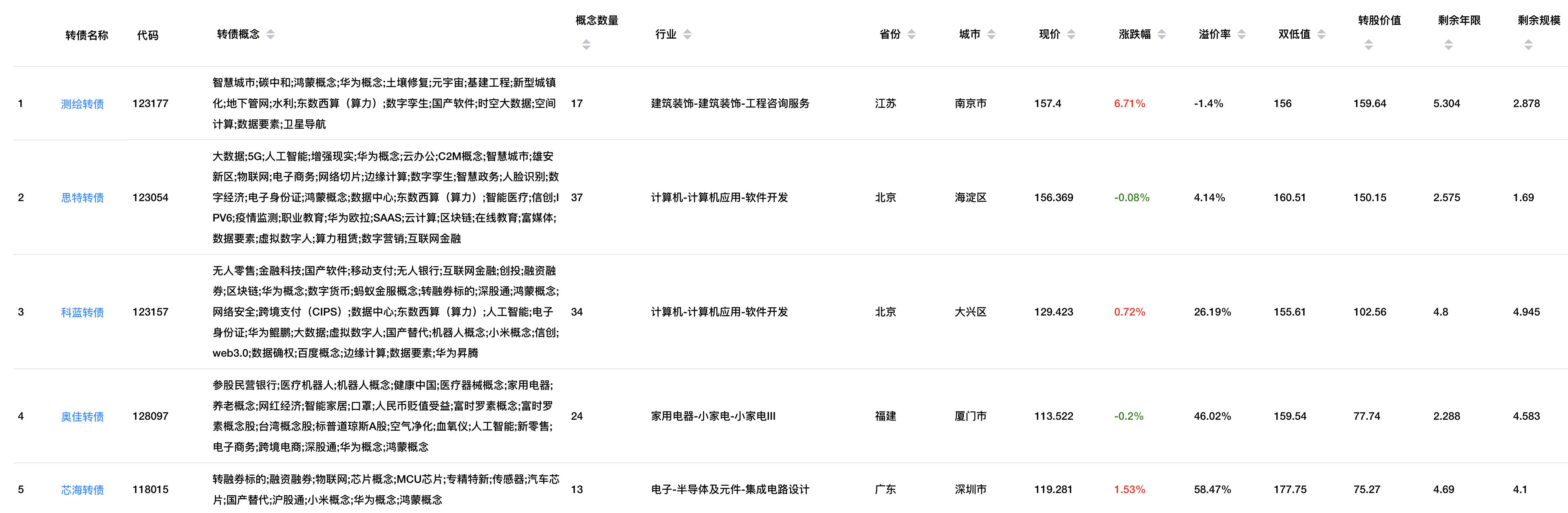This screenshot has width=1568, height=513.
Task: Open the 奥佳转债 bond link
Action: click(82, 417)
